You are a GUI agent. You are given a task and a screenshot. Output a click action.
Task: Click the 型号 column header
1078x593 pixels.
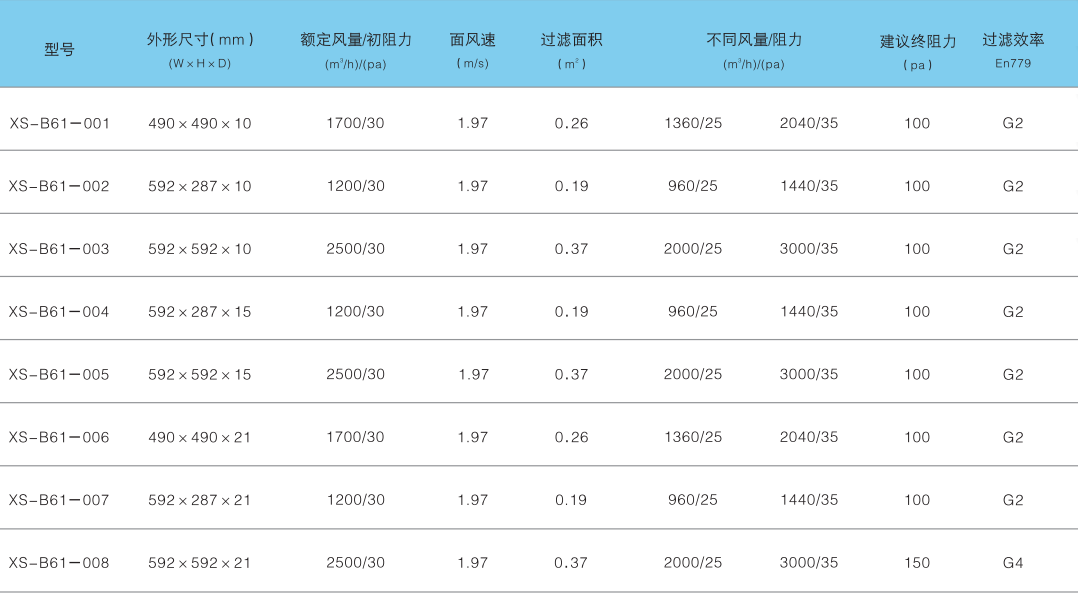(x=59, y=49)
